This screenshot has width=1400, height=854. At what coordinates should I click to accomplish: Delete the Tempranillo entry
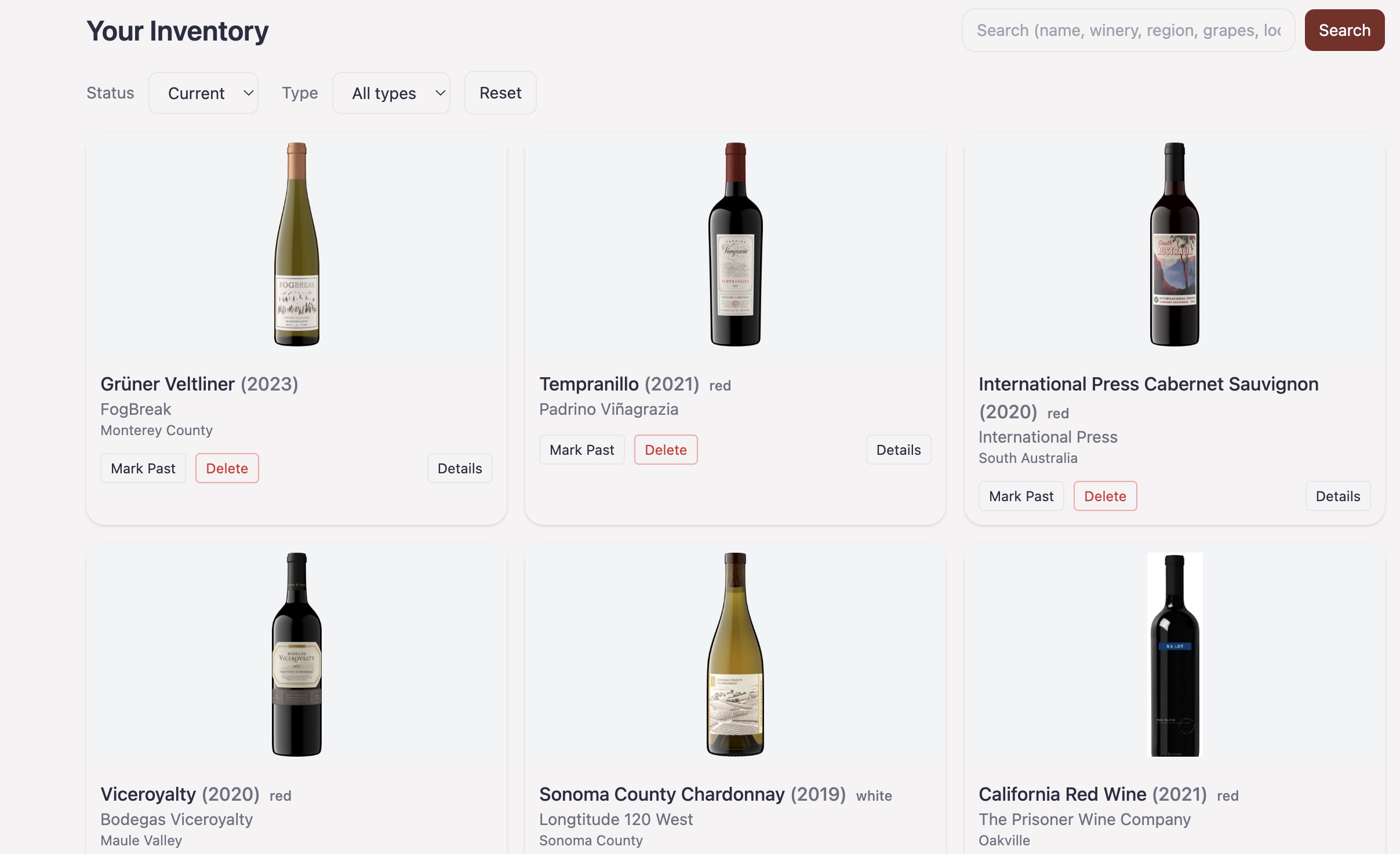(x=666, y=450)
